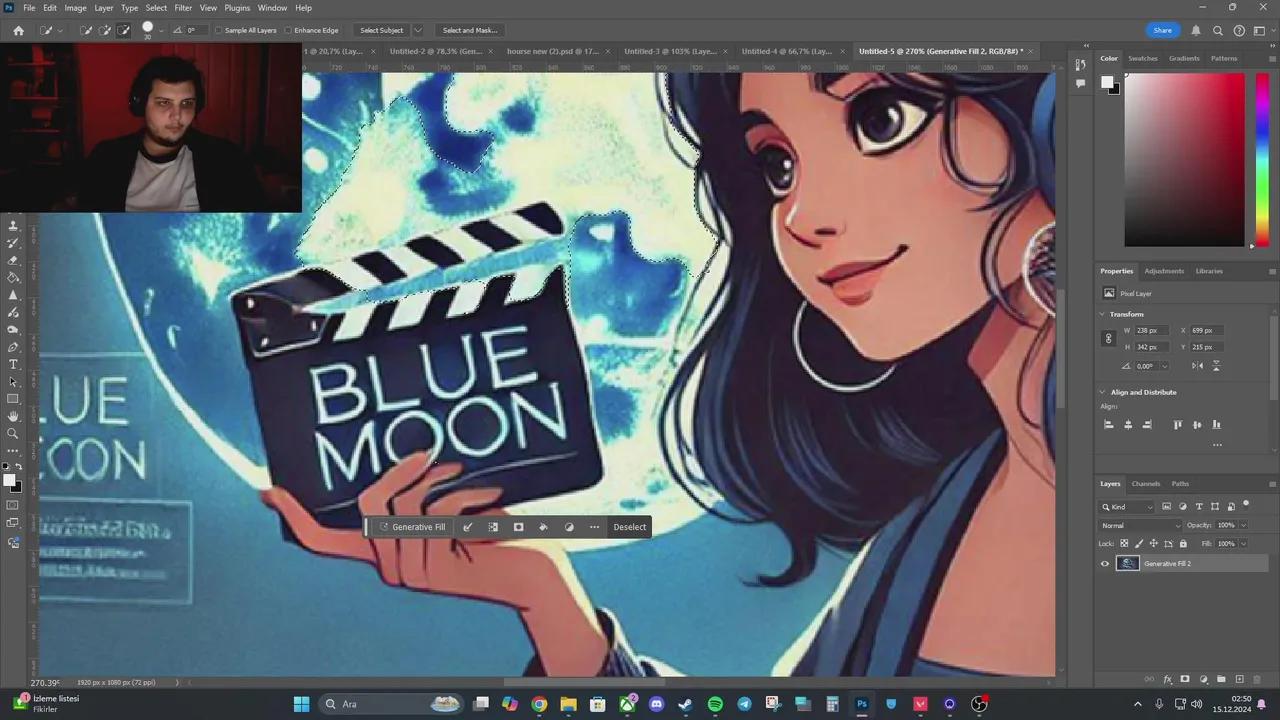Open the Plugins menu
Viewport: 1280px width, 720px height.
click(237, 8)
